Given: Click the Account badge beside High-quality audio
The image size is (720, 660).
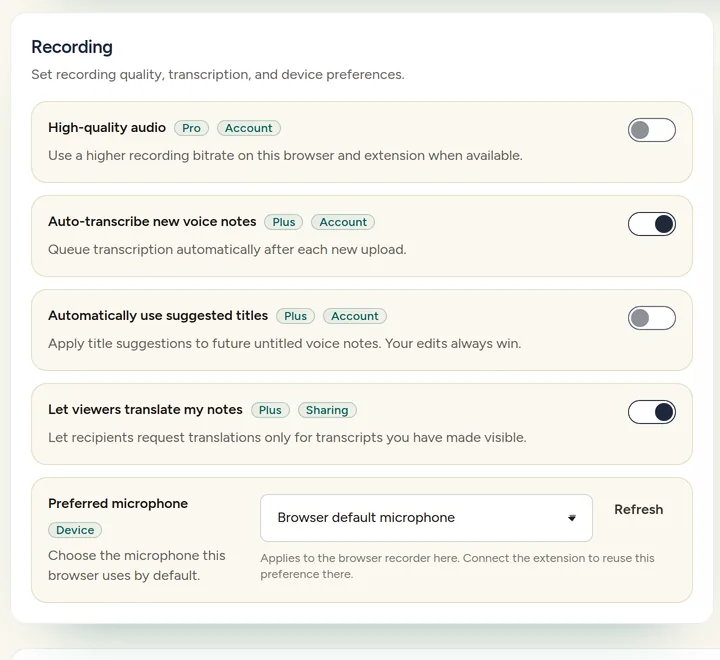Looking at the screenshot, I should pyautogui.click(x=248, y=128).
